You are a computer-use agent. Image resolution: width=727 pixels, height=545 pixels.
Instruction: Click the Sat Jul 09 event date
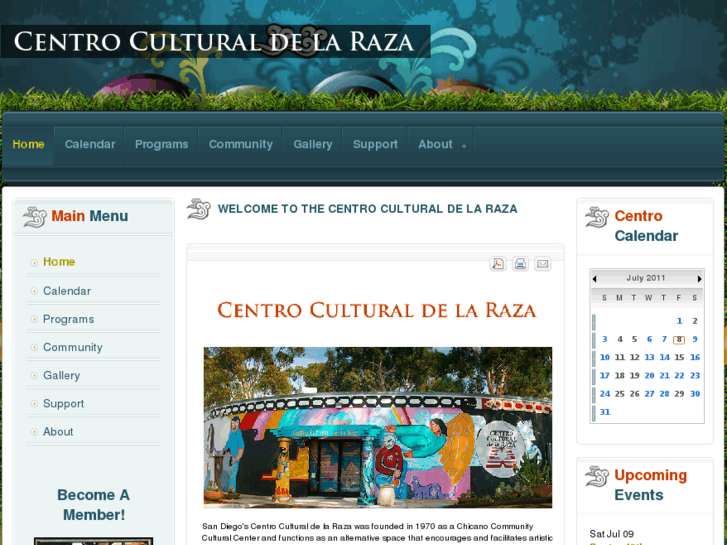point(612,534)
